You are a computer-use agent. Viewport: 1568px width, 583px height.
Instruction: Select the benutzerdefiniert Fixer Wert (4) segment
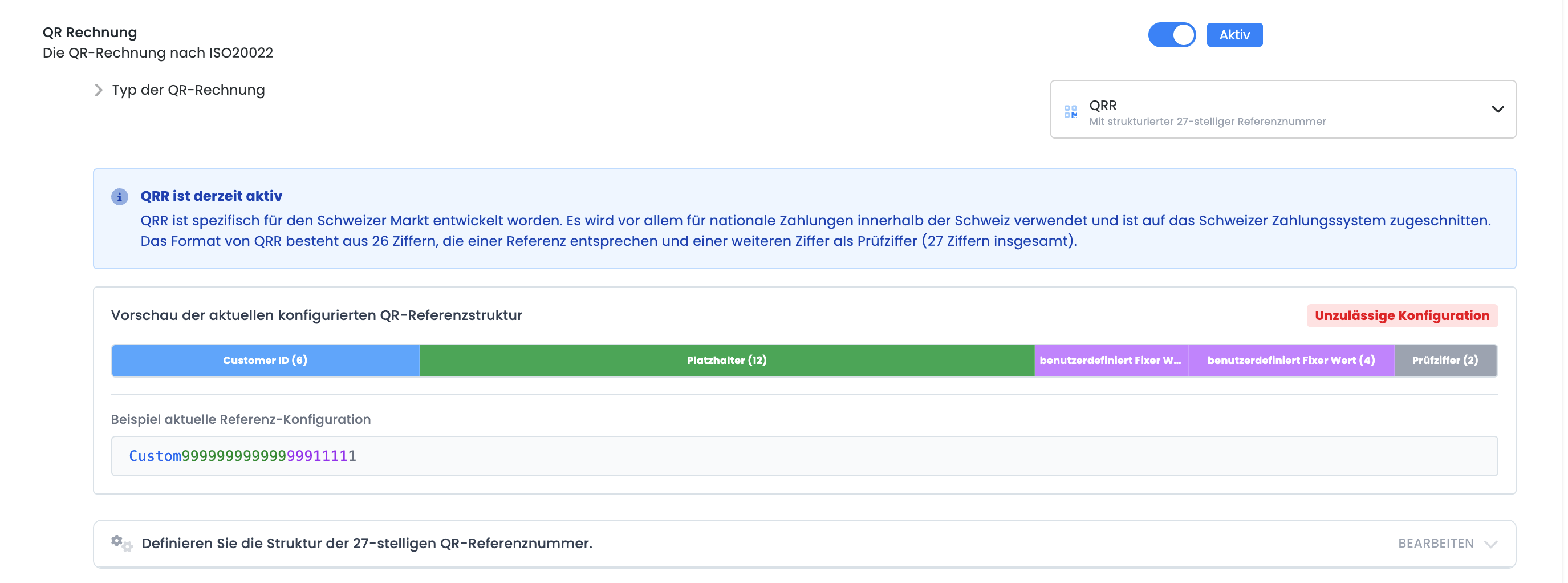coord(1290,361)
